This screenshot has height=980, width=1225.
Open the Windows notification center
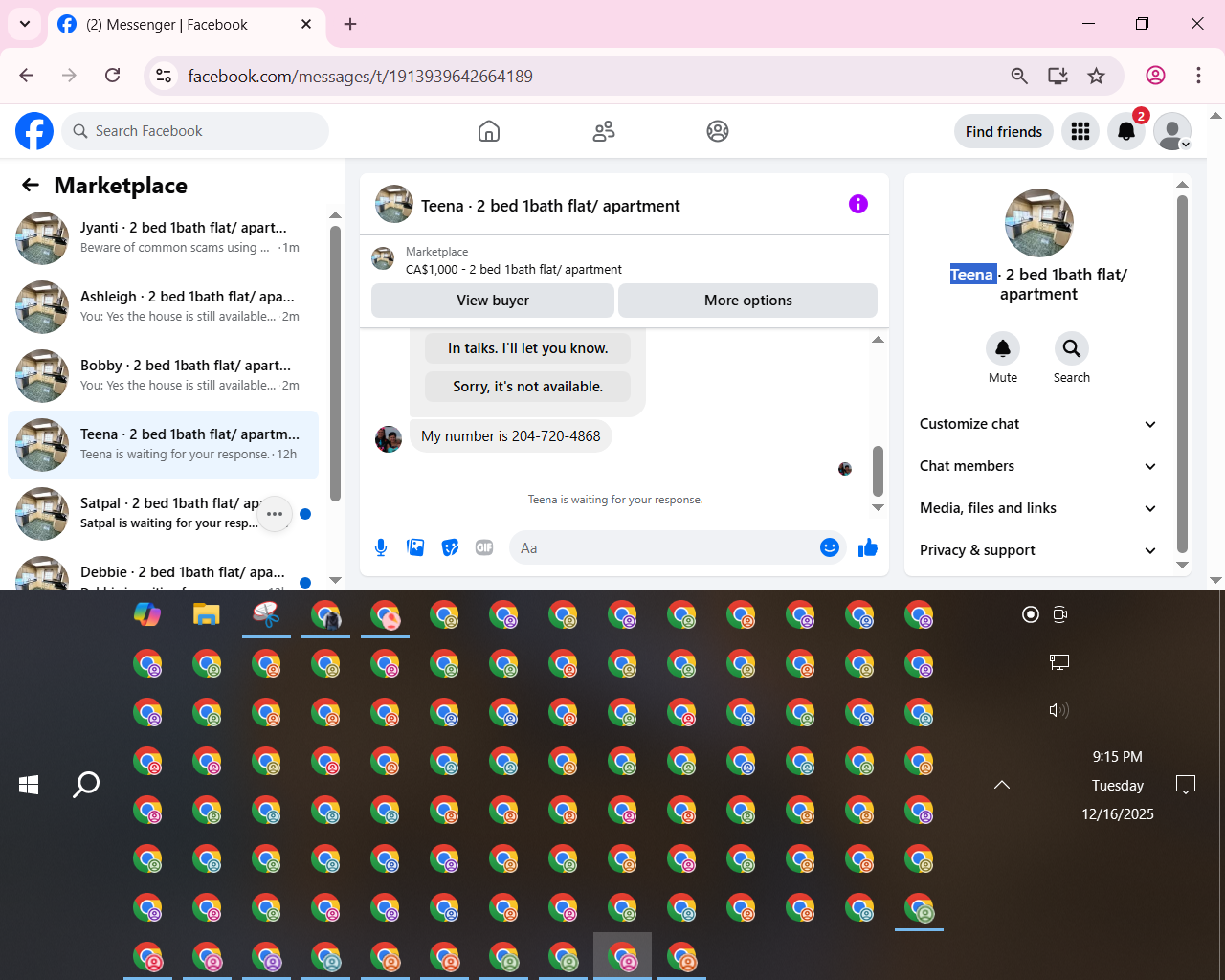1186,785
